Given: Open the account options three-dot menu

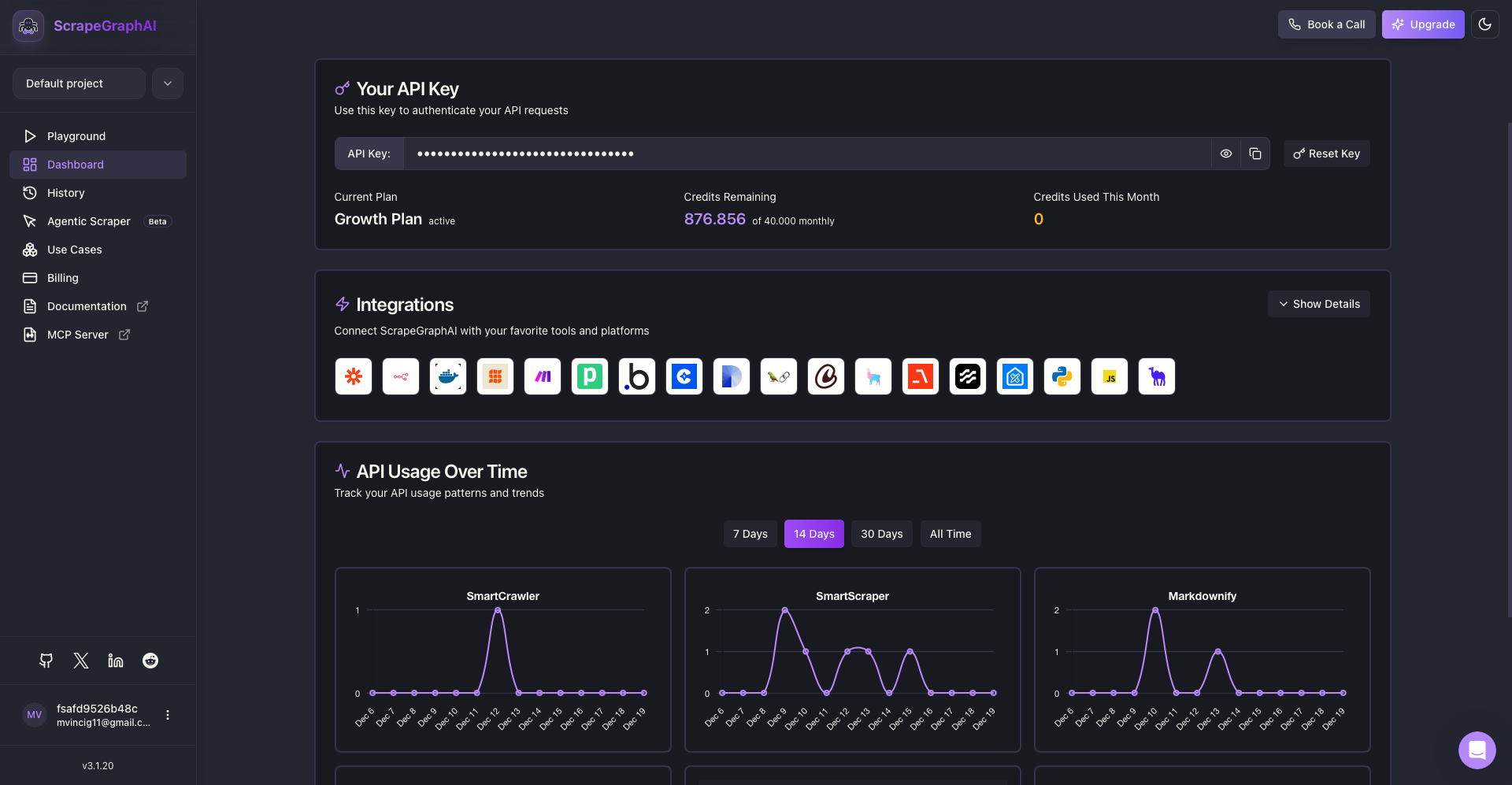Looking at the screenshot, I should (x=167, y=715).
